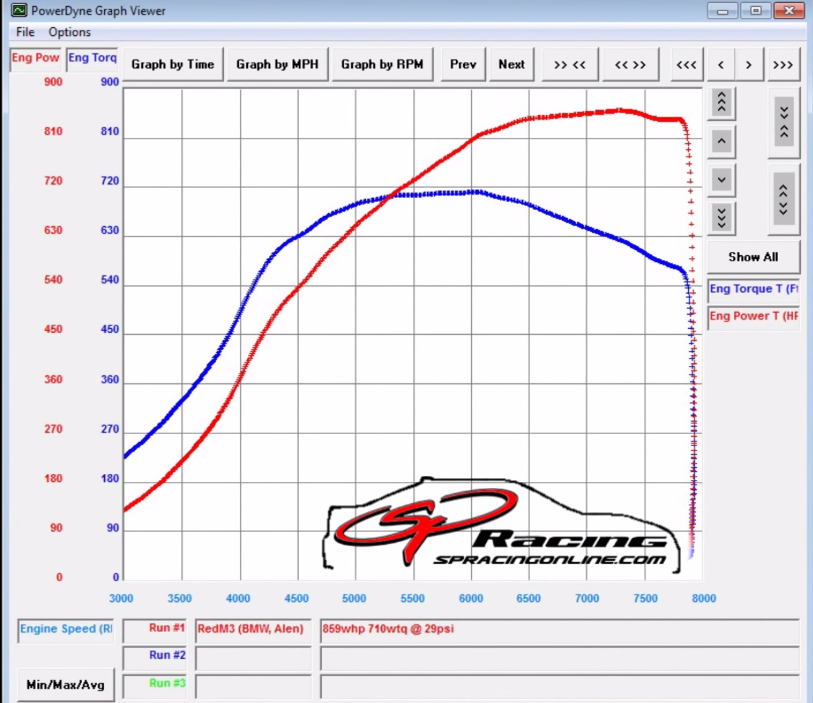The width and height of the screenshot is (813, 703).
Task: Jump far right with the '>>>' button
Action: pos(783,64)
